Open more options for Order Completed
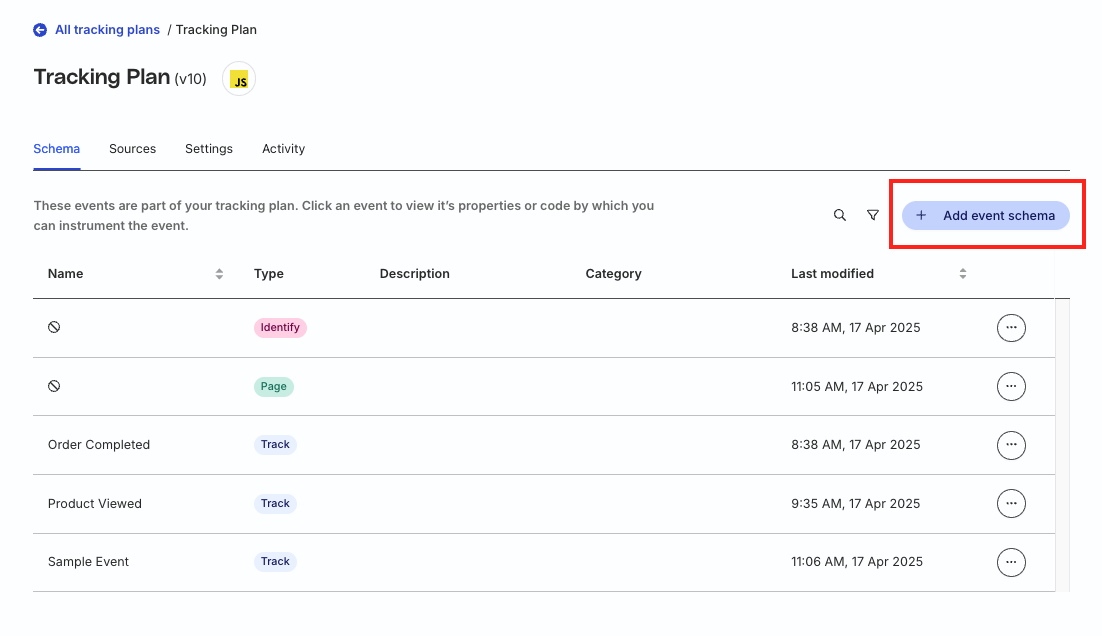The image size is (1102, 636). (1011, 445)
